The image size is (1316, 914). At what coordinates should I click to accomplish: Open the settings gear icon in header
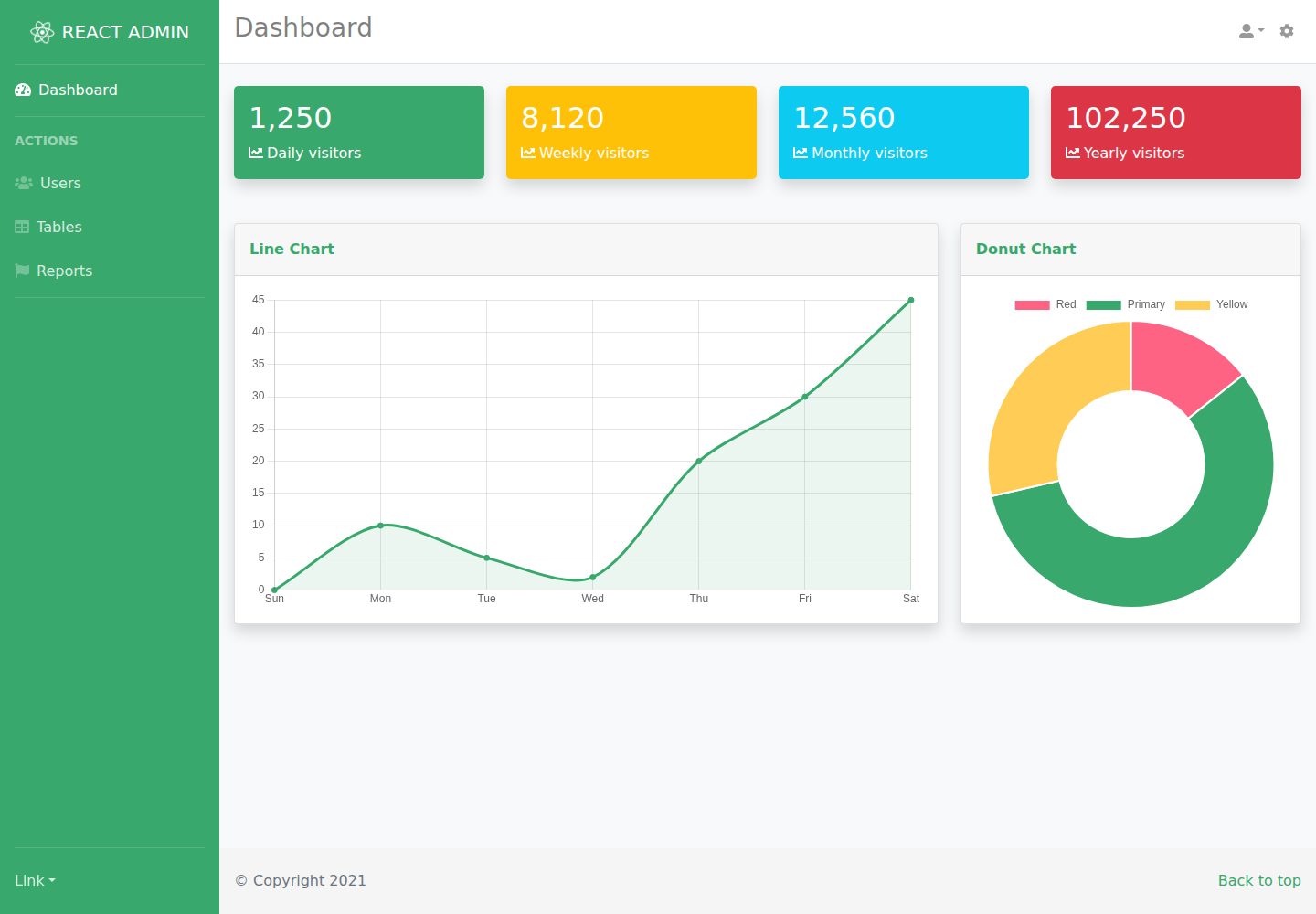pyautogui.click(x=1287, y=31)
